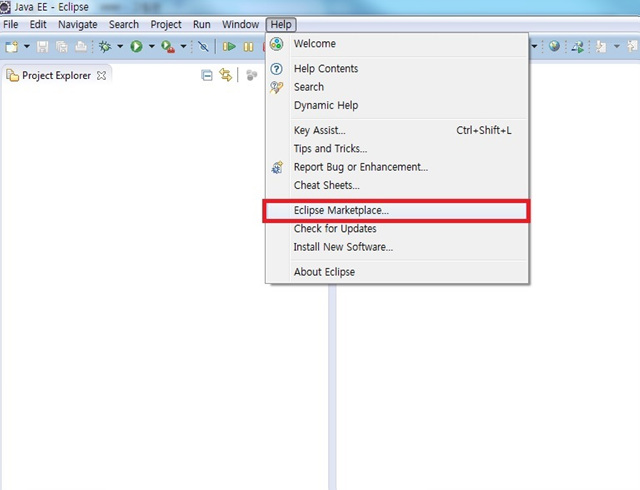
Task: Select Check for Updates menu entry
Action: [397, 229]
